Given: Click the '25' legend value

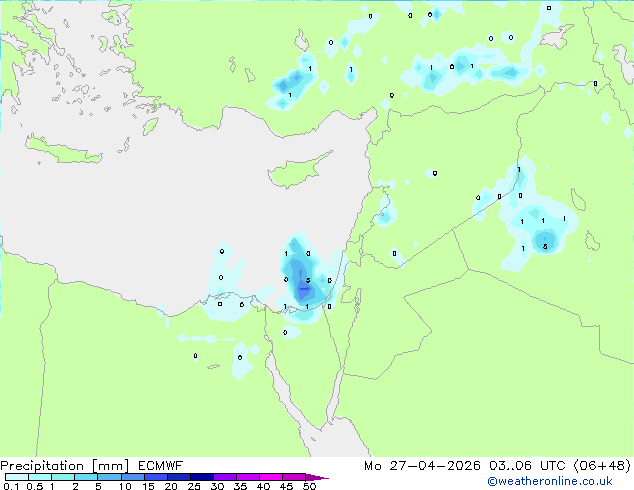Looking at the screenshot, I should [x=194, y=486].
